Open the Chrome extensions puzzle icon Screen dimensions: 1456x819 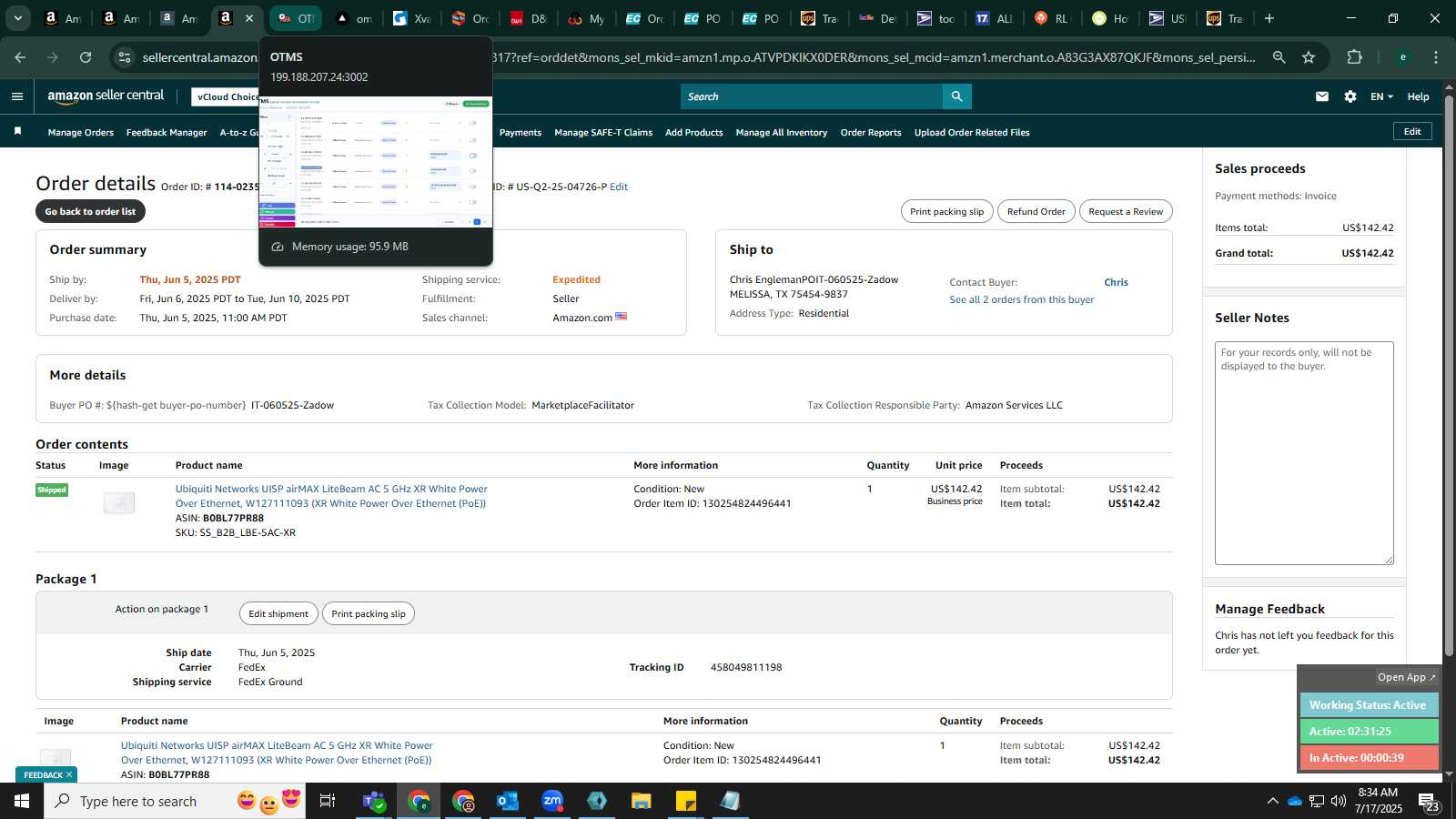[1355, 57]
